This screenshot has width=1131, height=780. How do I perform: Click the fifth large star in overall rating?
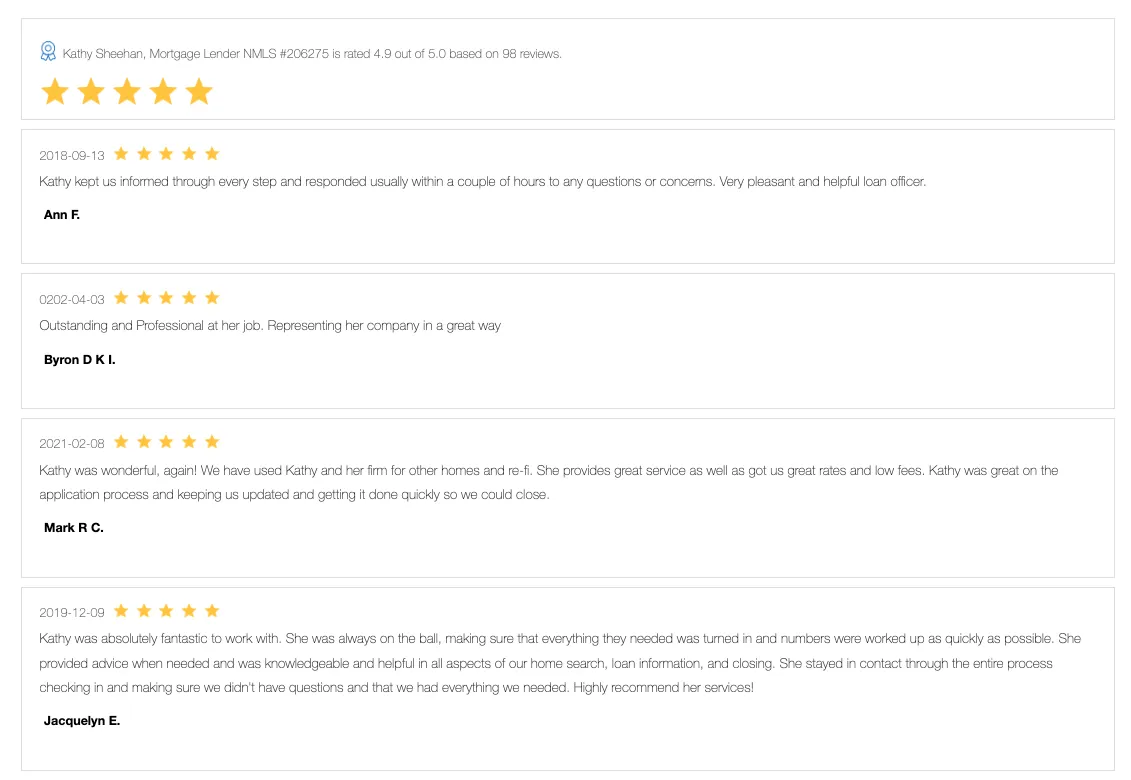pyautogui.click(x=199, y=92)
